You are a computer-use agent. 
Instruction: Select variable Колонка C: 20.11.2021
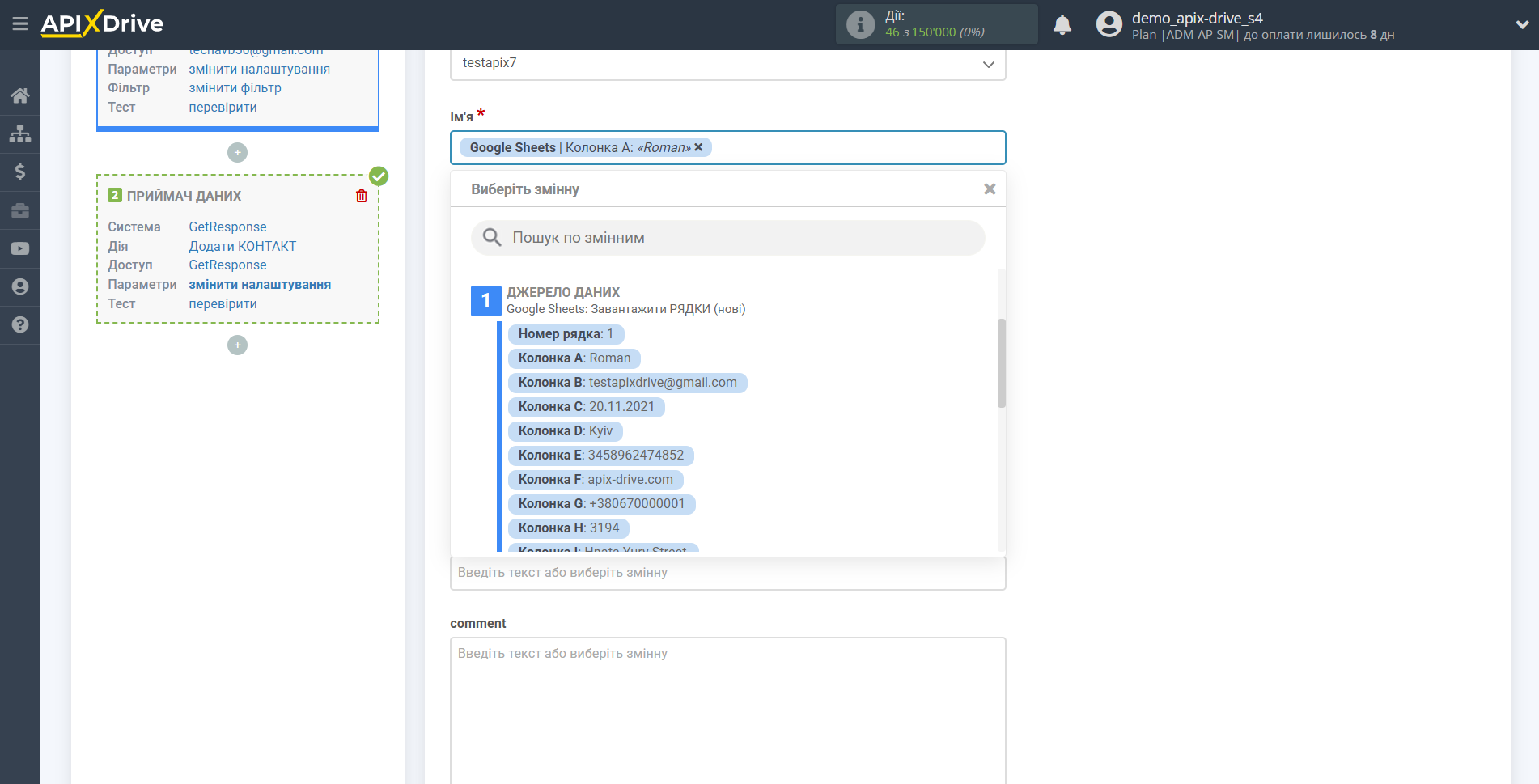click(x=587, y=407)
